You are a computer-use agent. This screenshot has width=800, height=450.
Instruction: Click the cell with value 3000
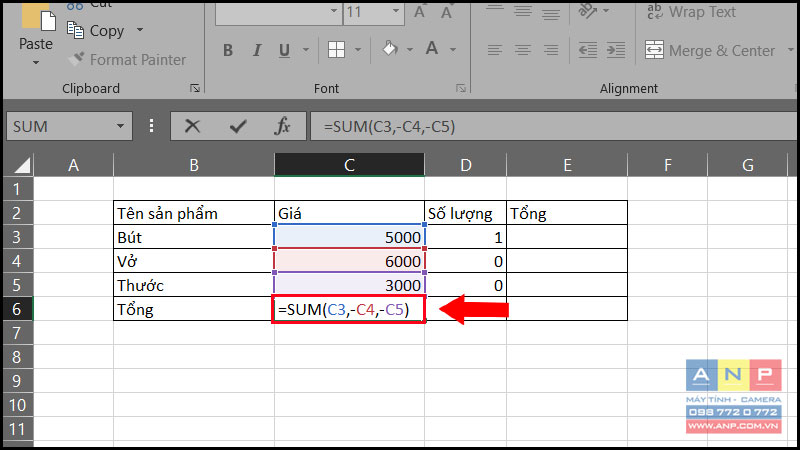coord(349,285)
